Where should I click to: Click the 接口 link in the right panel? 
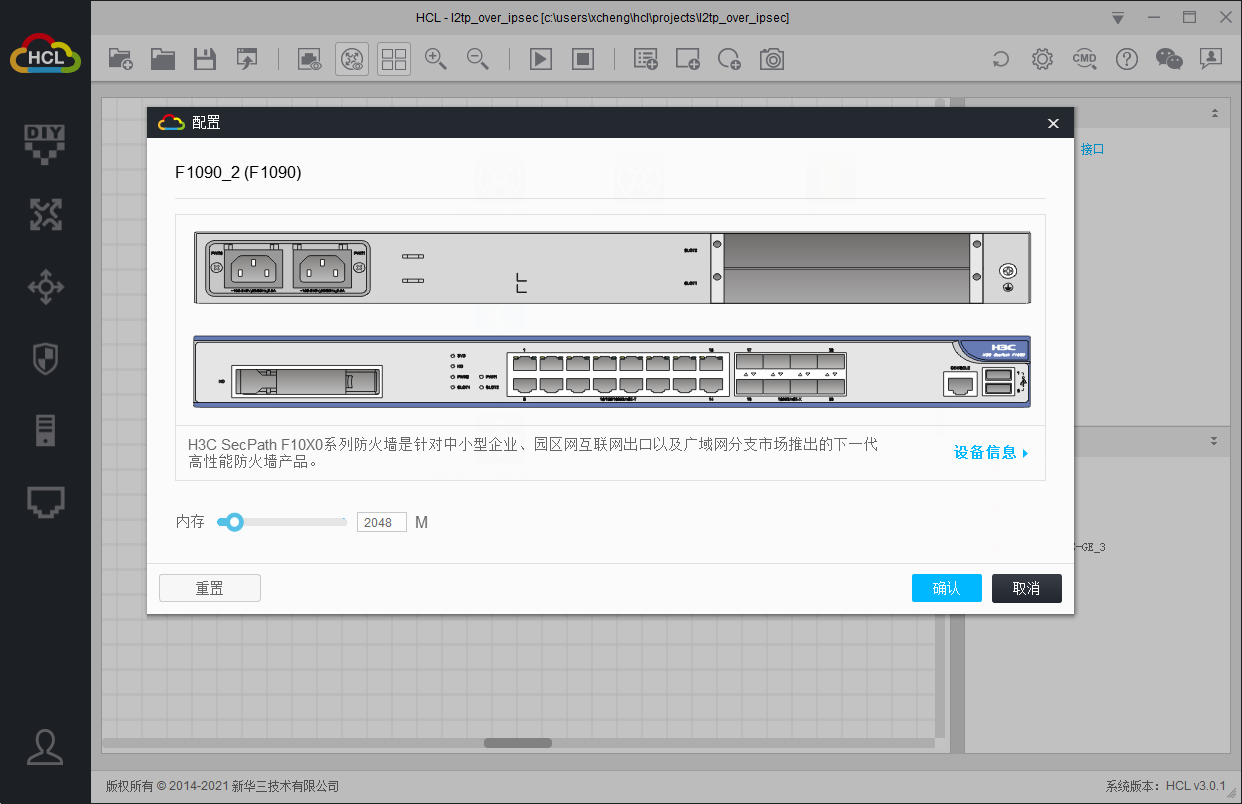click(1092, 149)
